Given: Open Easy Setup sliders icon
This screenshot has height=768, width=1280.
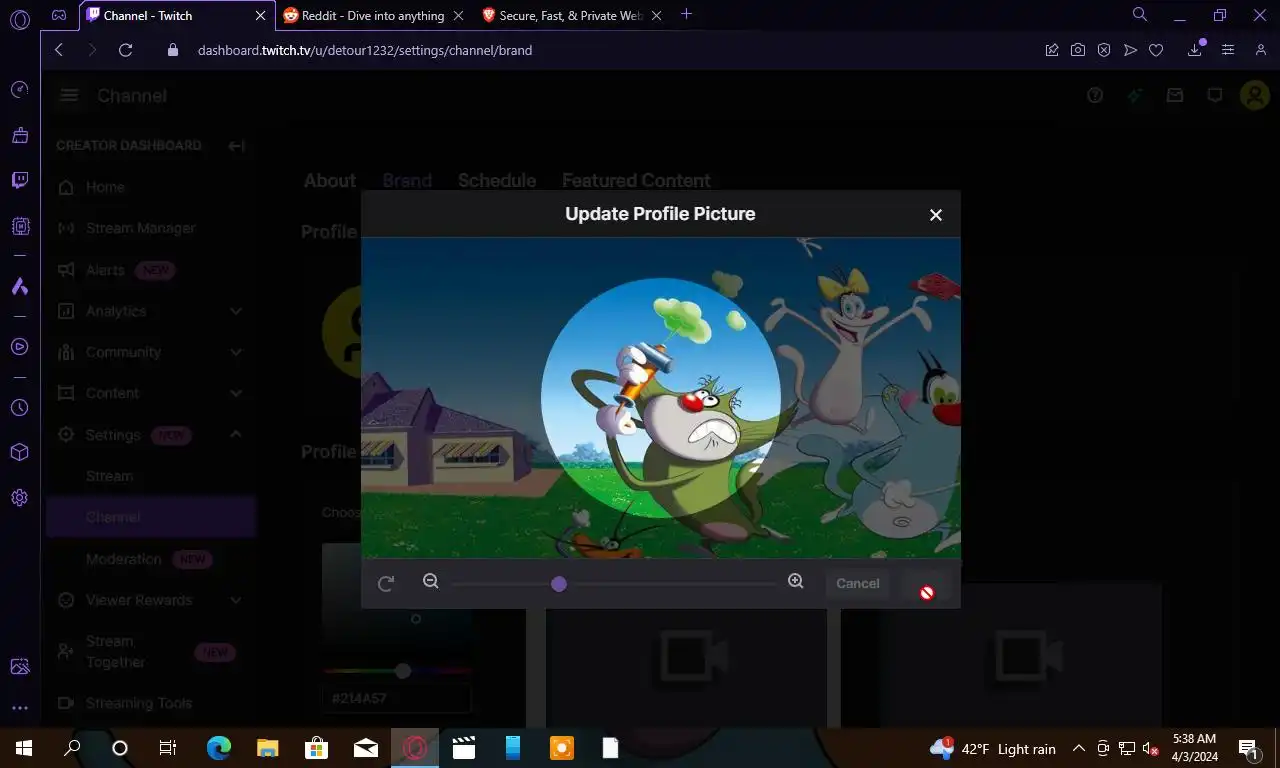Looking at the screenshot, I should [1228, 50].
